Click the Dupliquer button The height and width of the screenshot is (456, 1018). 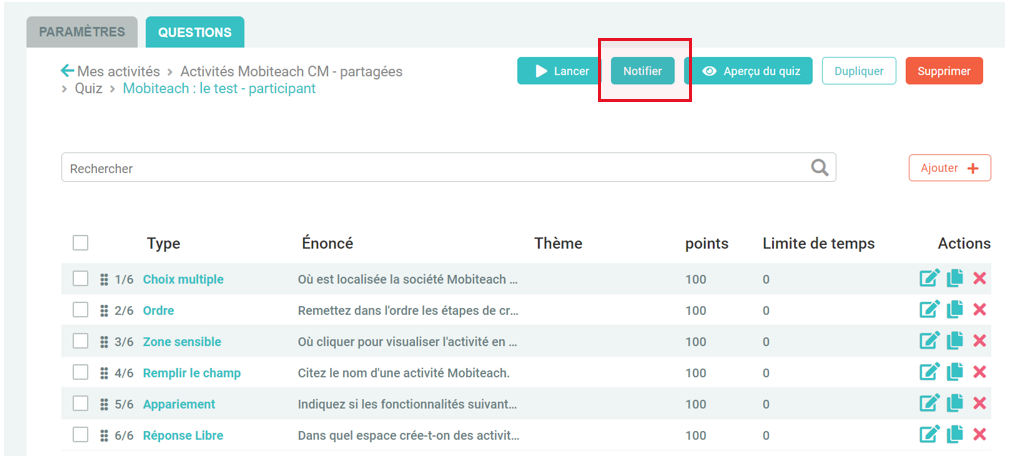click(859, 71)
